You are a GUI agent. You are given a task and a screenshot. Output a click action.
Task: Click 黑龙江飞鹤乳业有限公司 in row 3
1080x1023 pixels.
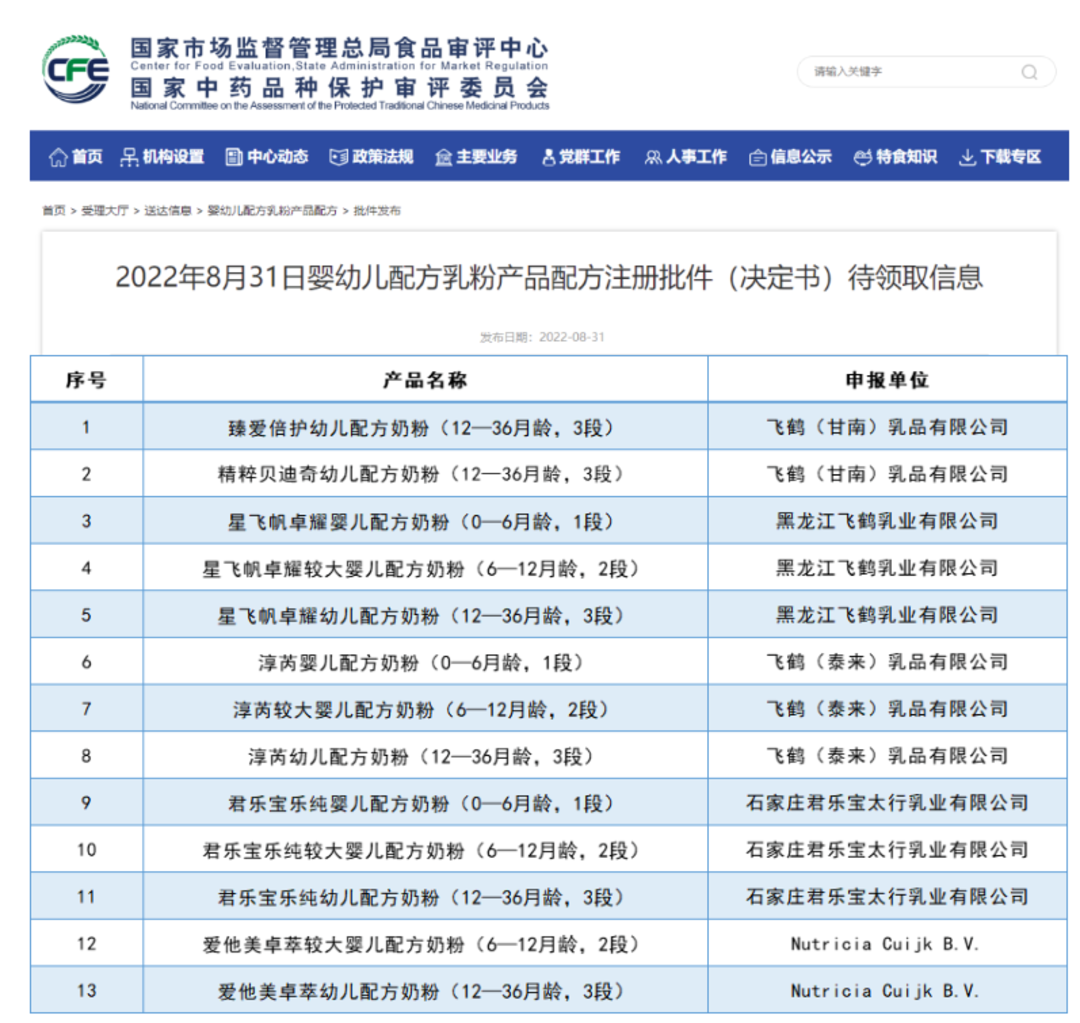[887, 521]
